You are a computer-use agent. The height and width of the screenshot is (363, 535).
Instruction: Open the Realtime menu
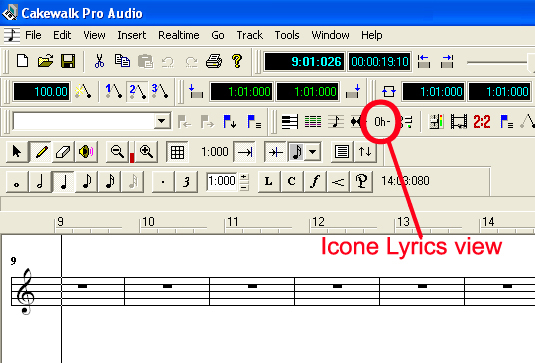click(178, 35)
